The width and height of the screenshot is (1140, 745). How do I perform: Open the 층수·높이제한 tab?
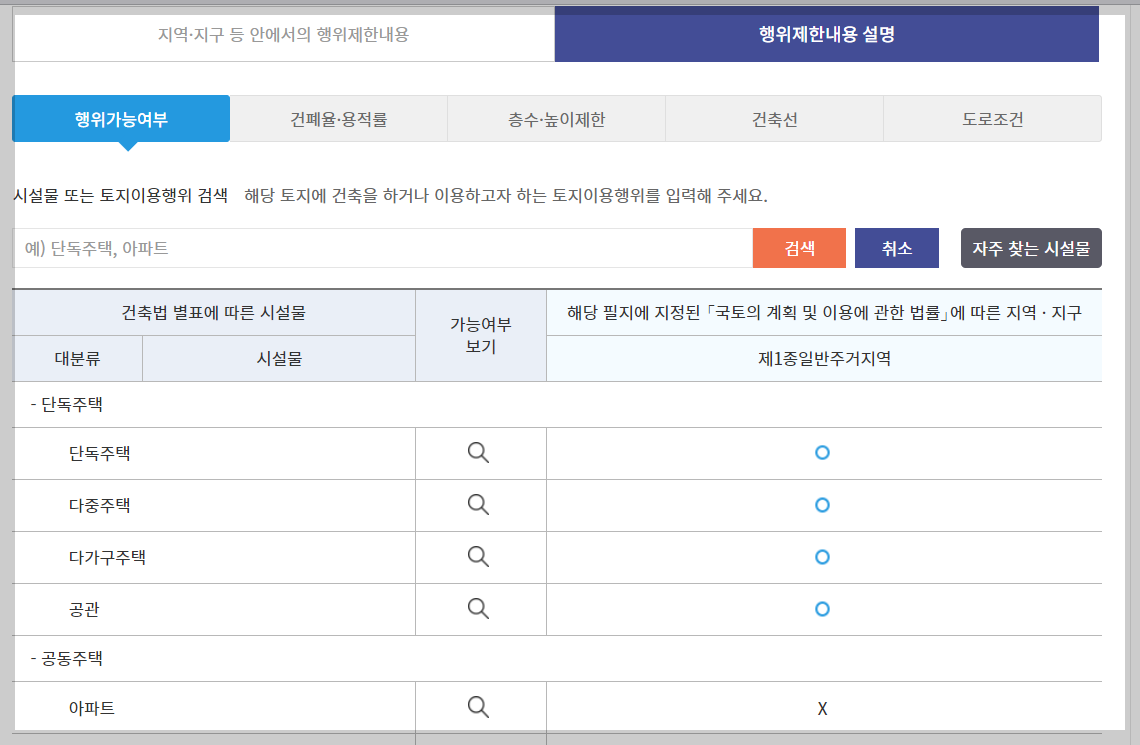[x=556, y=118]
